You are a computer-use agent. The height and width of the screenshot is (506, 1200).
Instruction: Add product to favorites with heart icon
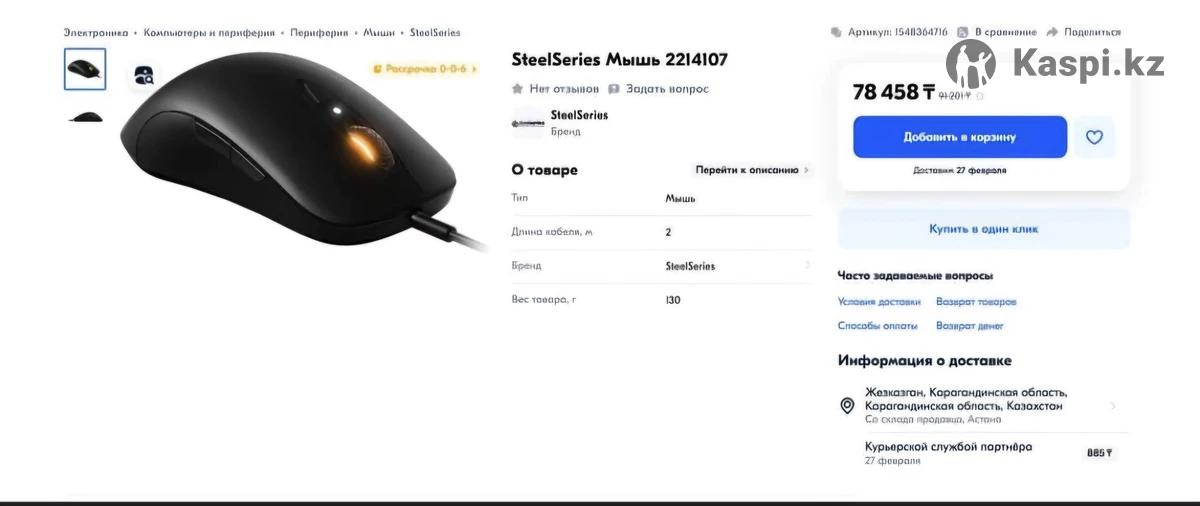[1094, 137]
